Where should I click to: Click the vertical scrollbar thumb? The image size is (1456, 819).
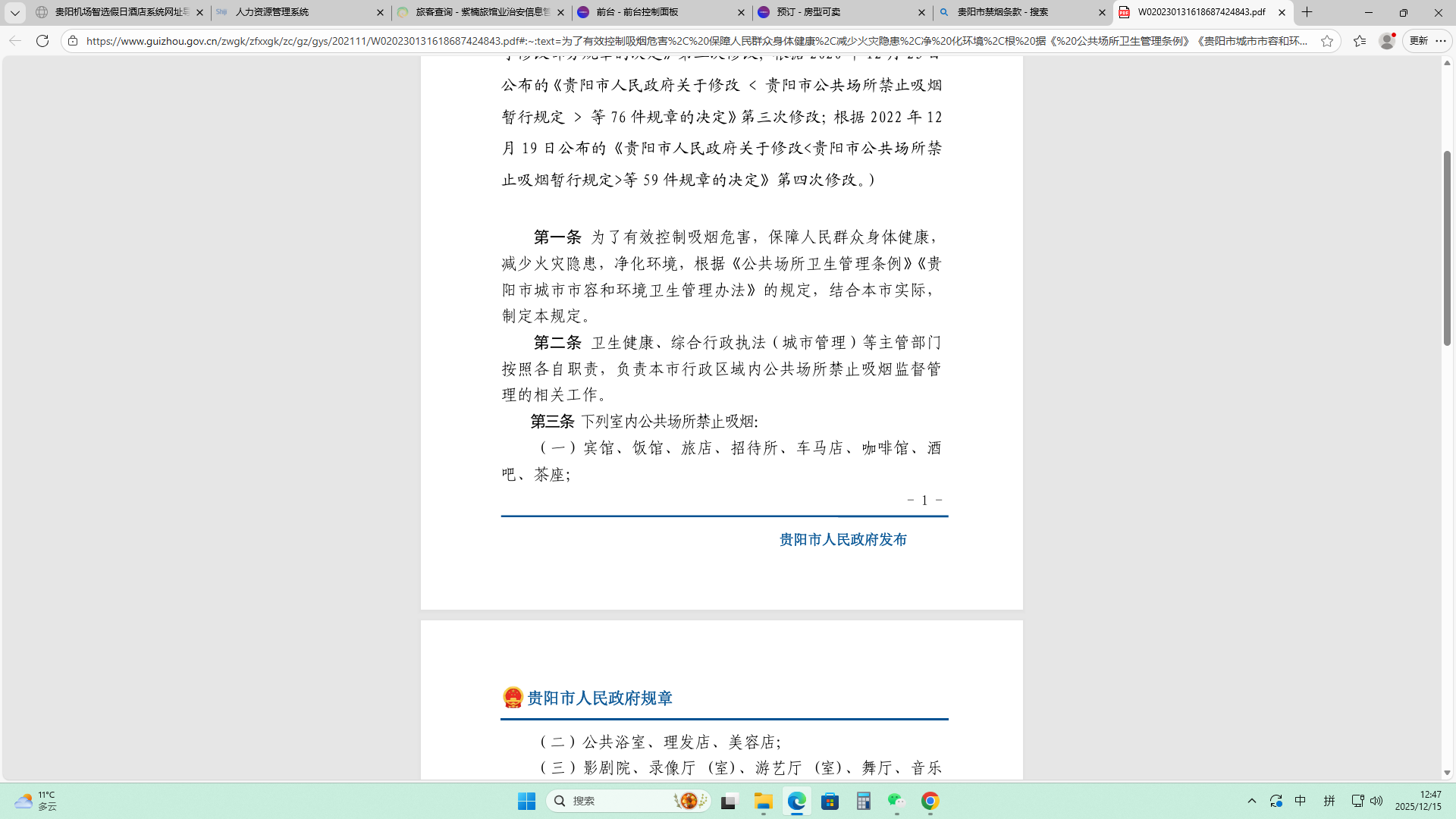(x=1447, y=248)
